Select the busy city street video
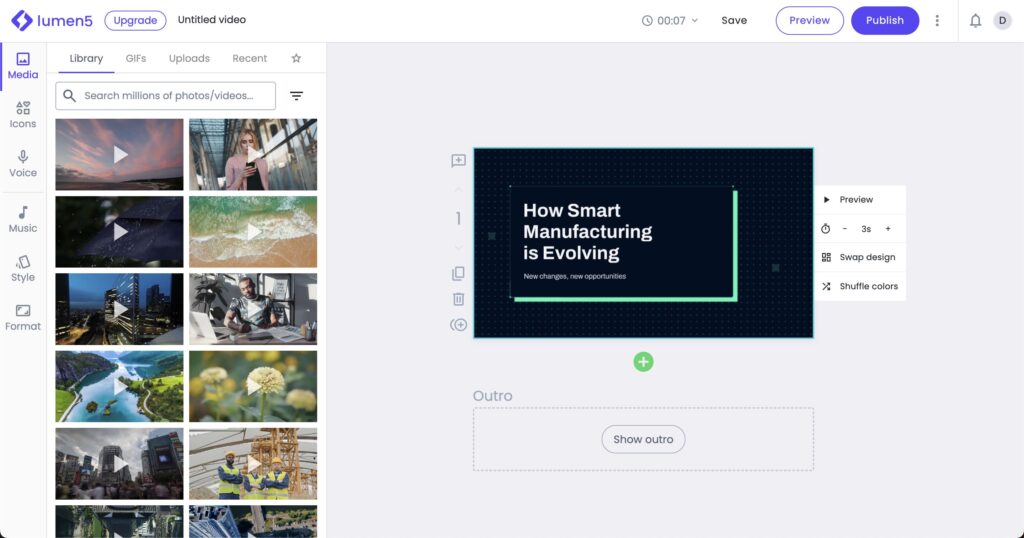Viewport: 1024px width, 538px height. (120, 464)
